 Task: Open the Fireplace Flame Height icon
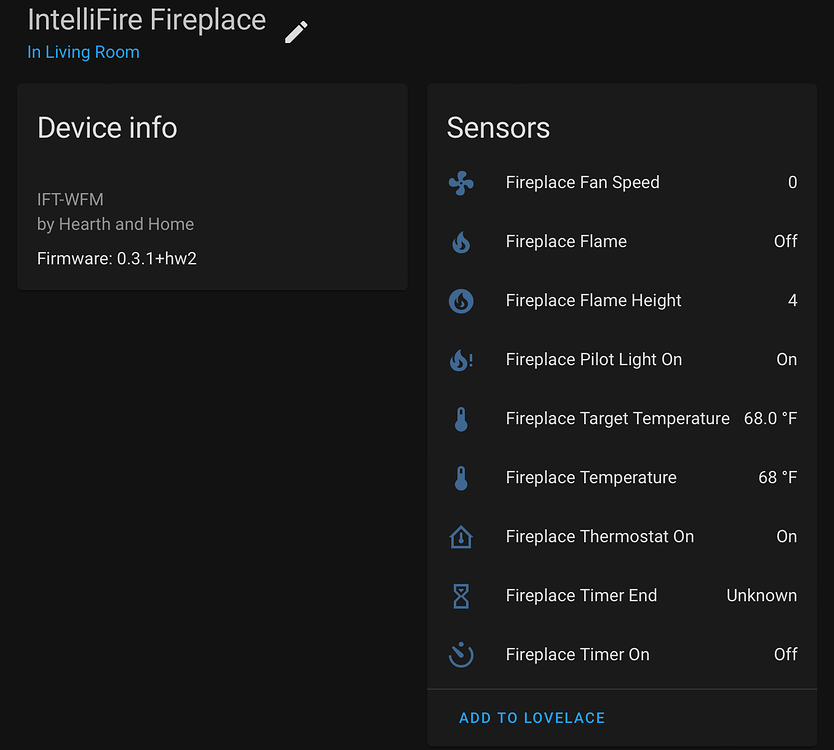[x=461, y=301]
